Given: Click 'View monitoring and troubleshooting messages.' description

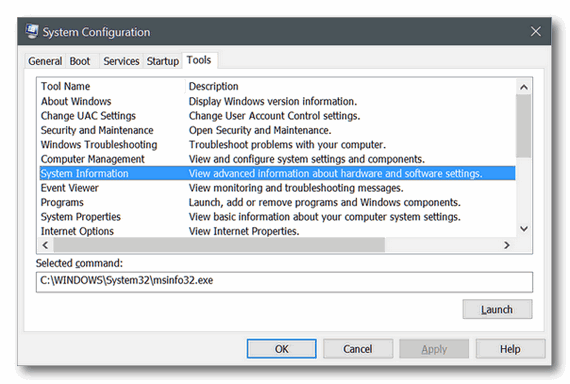Looking at the screenshot, I should tap(296, 188).
